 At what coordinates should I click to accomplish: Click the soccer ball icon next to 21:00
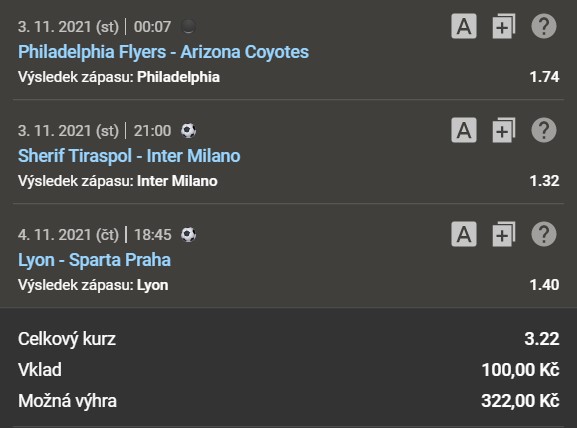[x=188, y=131]
